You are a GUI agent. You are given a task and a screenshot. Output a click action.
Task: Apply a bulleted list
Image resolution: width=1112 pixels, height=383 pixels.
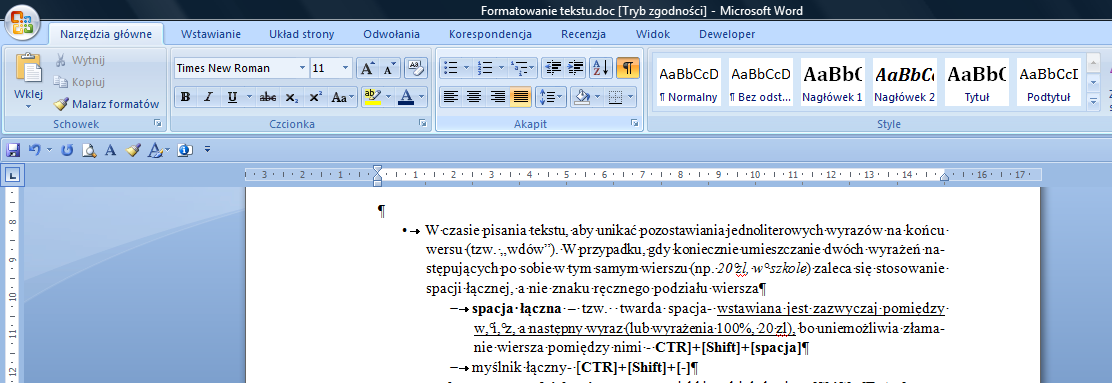point(450,68)
